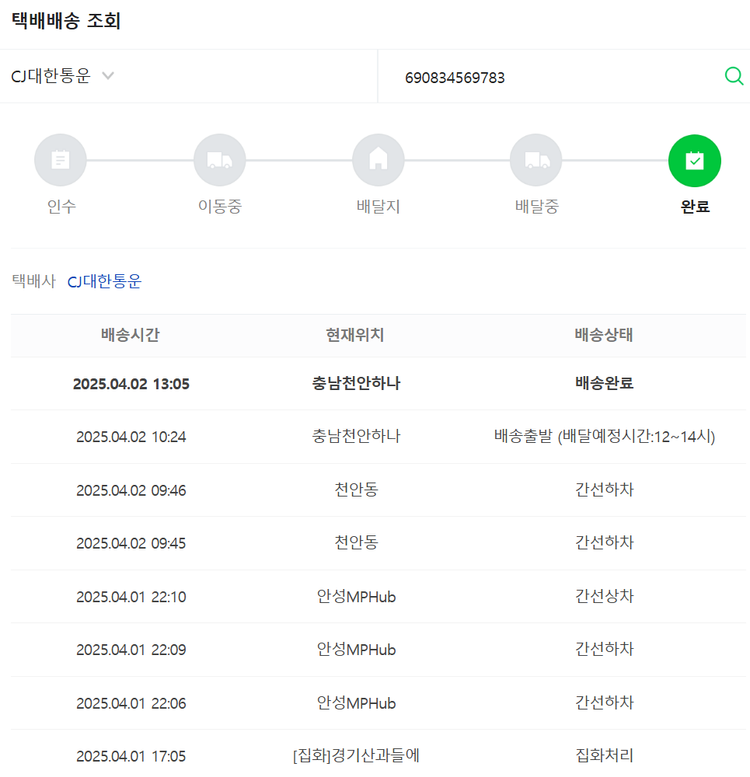Click the [집화]경기산과들에 location entry
Screen dimensions: 750x777
[355, 755]
